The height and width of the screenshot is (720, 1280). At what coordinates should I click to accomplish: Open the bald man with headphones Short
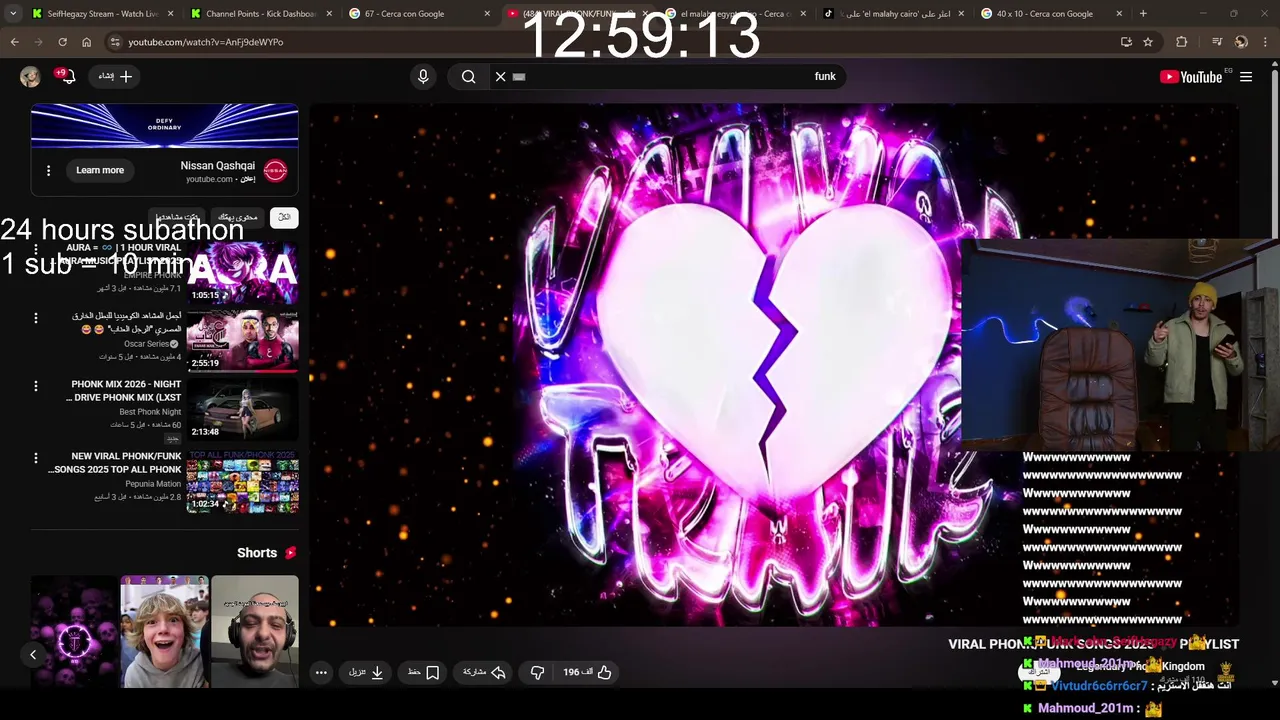tap(255, 631)
